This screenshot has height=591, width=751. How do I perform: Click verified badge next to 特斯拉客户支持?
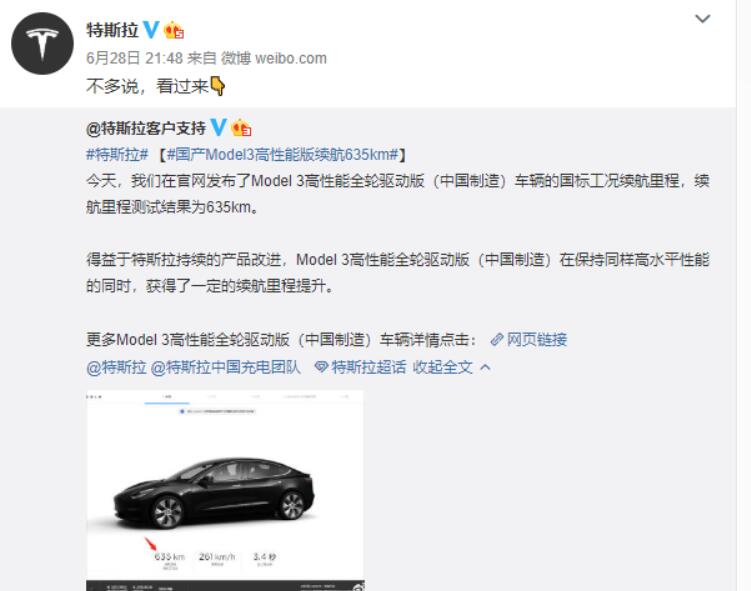coord(218,127)
